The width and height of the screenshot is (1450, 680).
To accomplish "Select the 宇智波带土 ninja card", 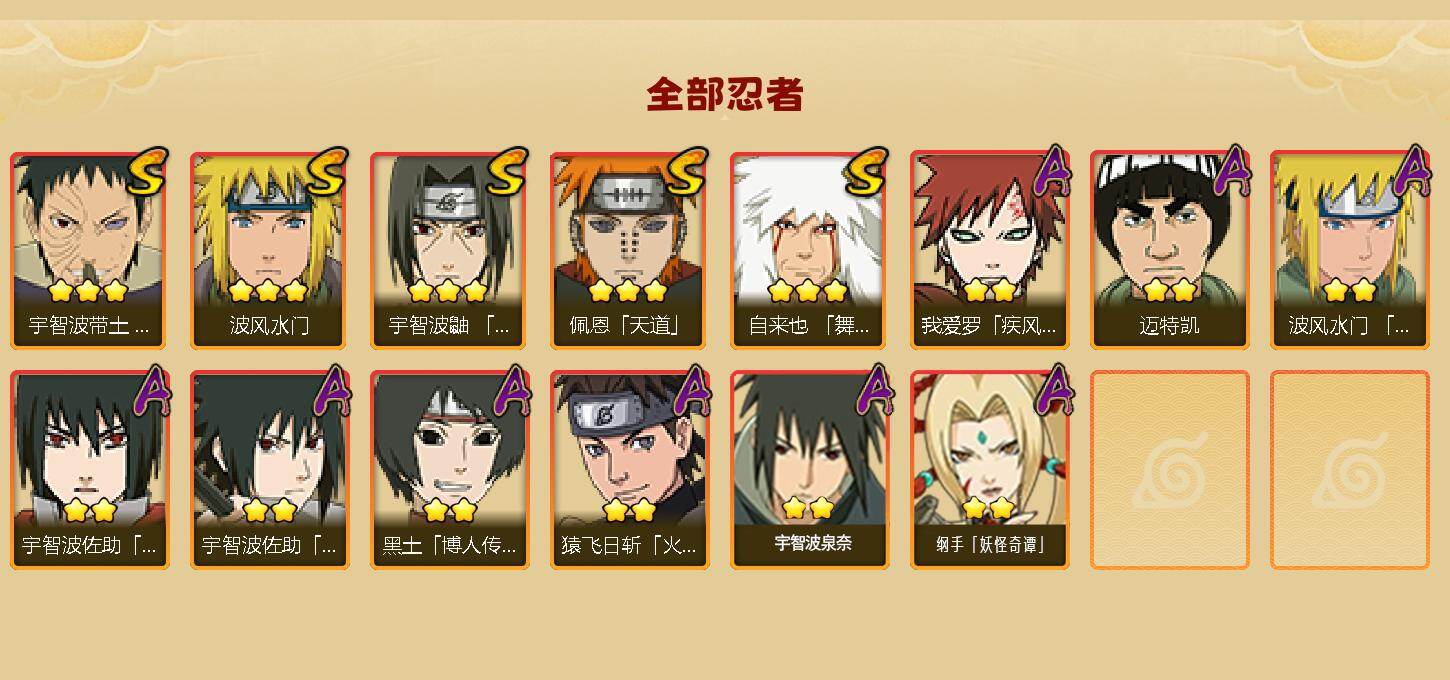I will pos(89,250).
